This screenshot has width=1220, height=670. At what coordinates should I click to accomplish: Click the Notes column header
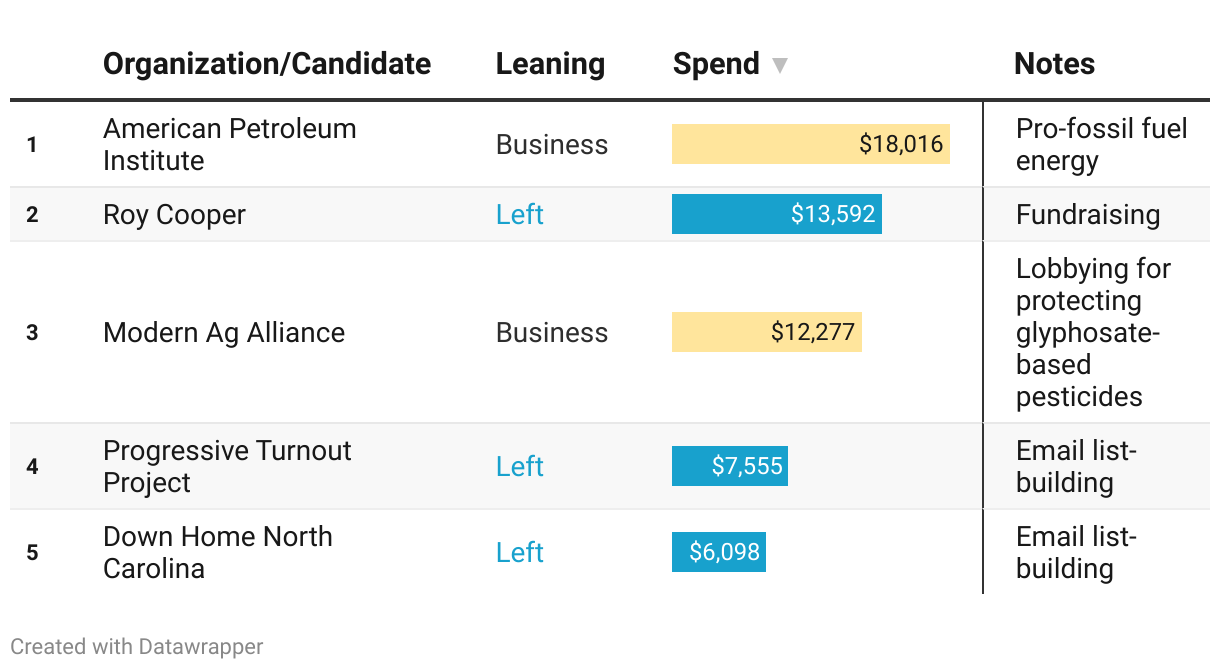(1054, 64)
